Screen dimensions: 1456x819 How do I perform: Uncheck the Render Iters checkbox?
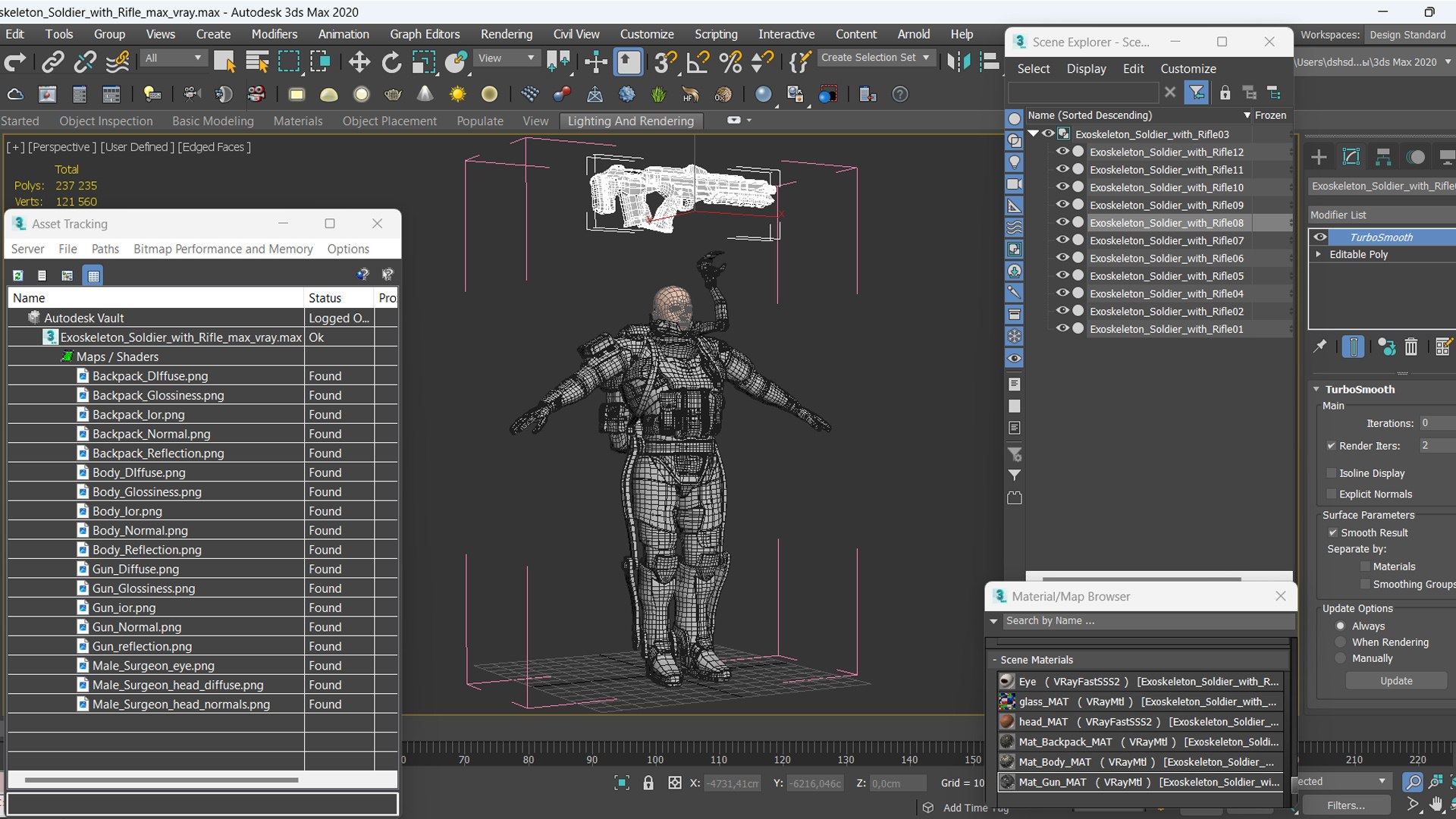(x=1331, y=446)
